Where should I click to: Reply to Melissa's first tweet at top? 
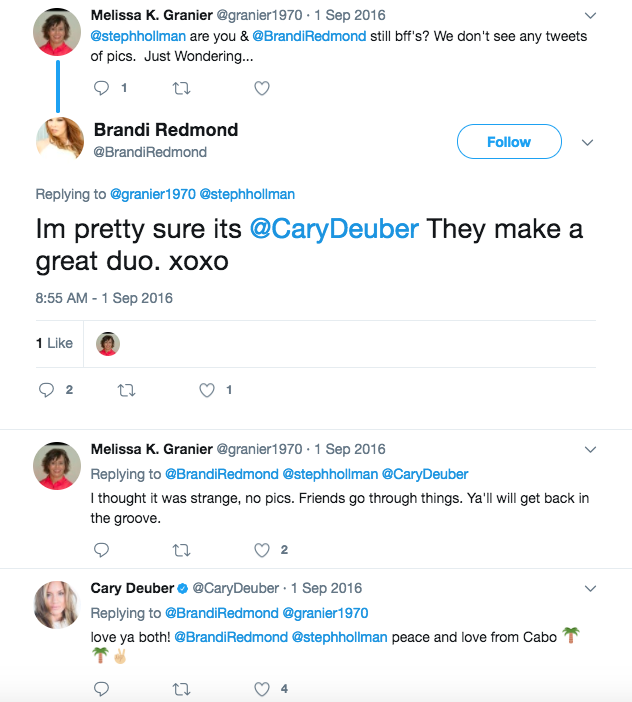coord(101,88)
